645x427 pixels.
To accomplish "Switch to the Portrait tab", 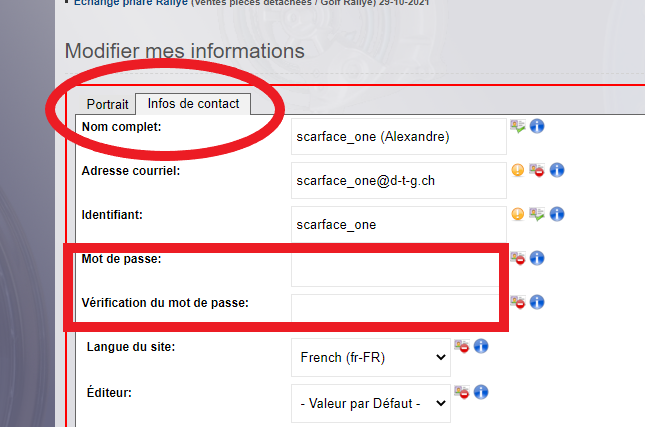I will click(x=107, y=104).
